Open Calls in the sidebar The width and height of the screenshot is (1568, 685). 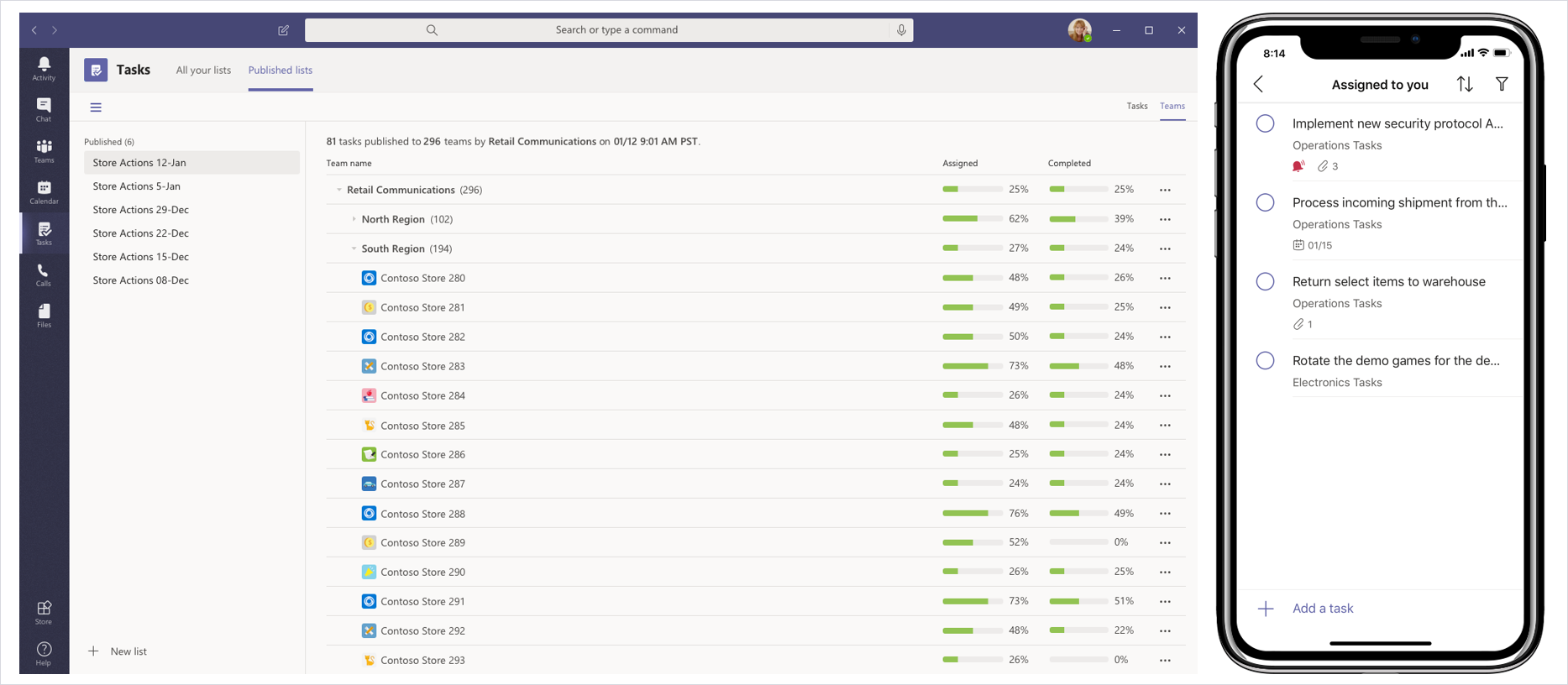pos(44,275)
